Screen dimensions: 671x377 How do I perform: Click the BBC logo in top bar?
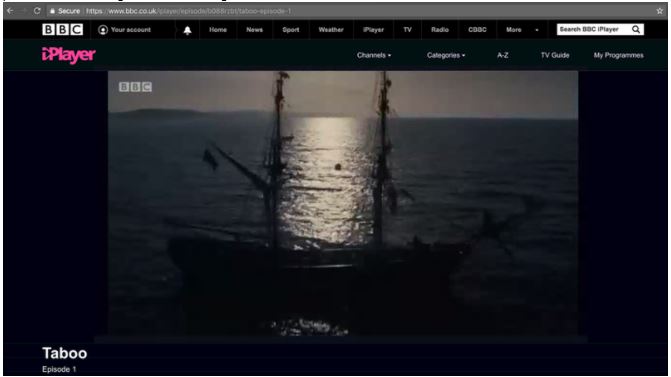[x=62, y=30]
